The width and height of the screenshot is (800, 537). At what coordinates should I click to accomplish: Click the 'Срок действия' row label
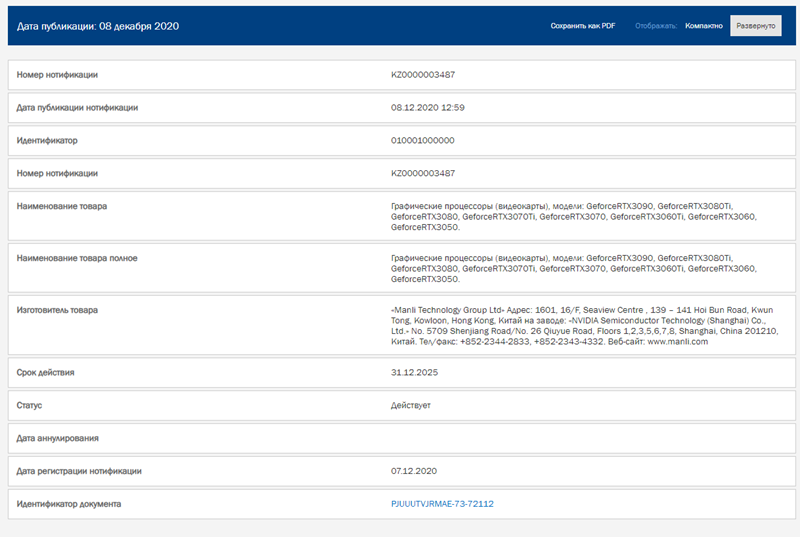[x=46, y=373]
